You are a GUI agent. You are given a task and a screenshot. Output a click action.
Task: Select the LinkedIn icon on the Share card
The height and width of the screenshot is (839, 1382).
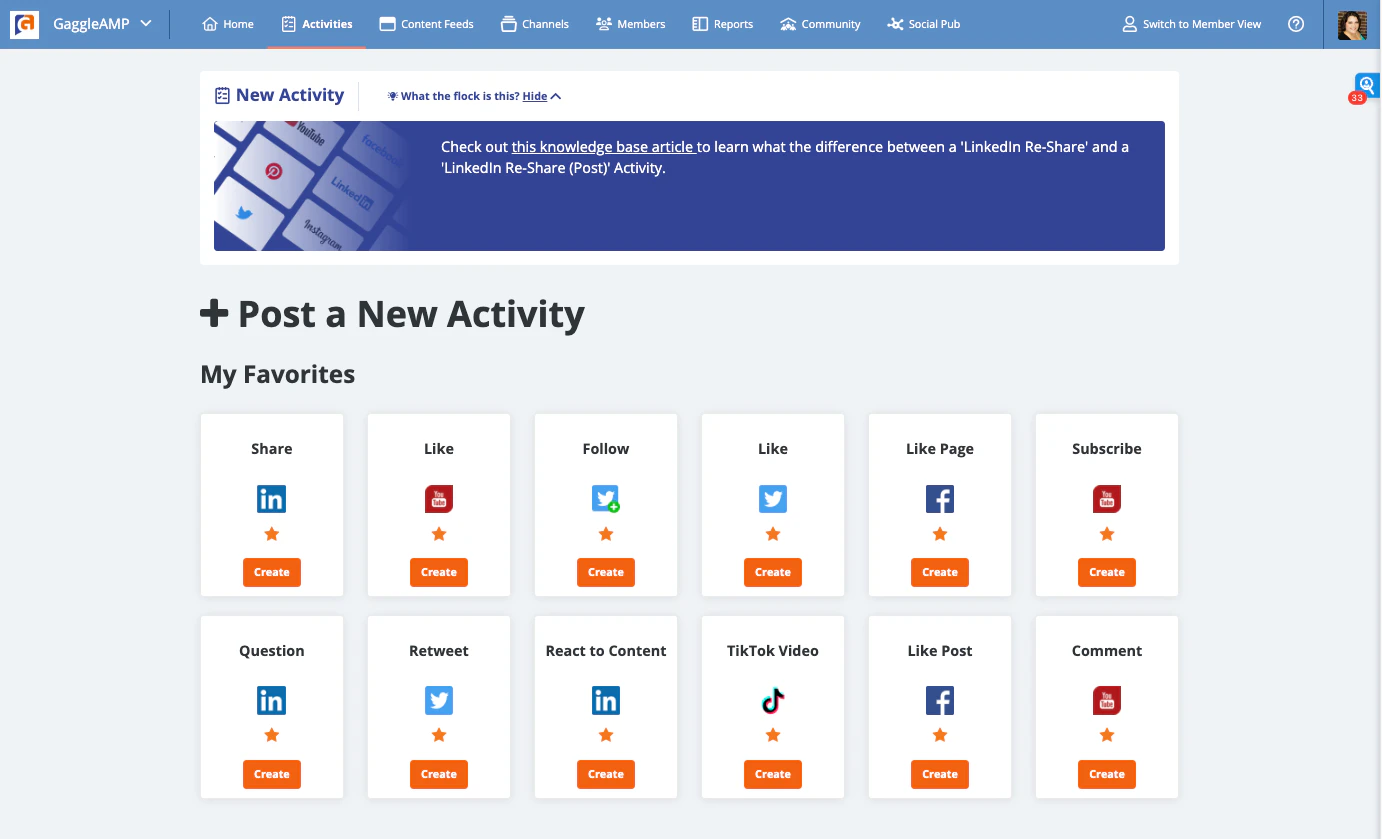271,498
